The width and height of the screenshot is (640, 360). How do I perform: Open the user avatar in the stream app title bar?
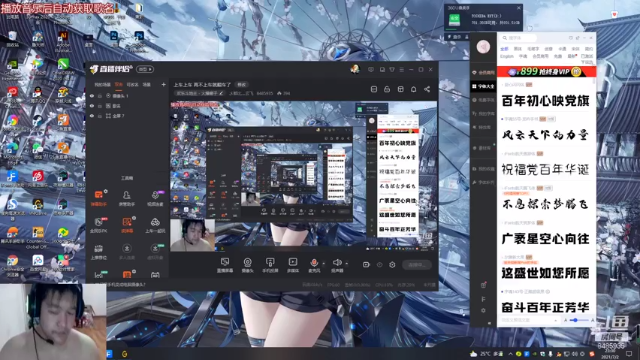pyautogui.click(x=355, y=69)
